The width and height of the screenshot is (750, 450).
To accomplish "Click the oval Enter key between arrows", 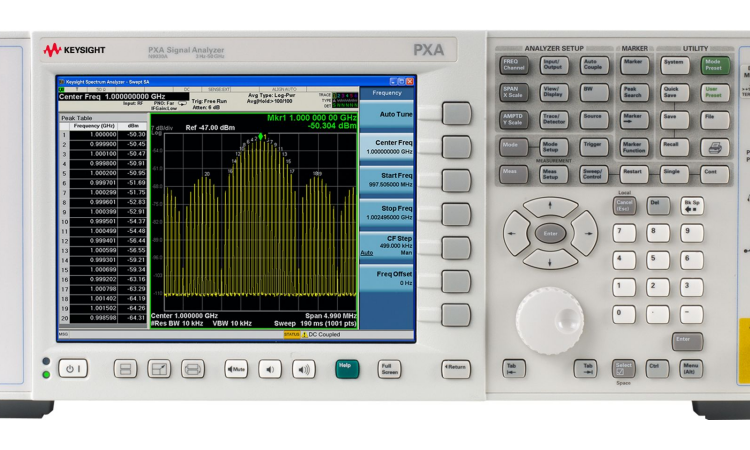I will coord(551,233).
